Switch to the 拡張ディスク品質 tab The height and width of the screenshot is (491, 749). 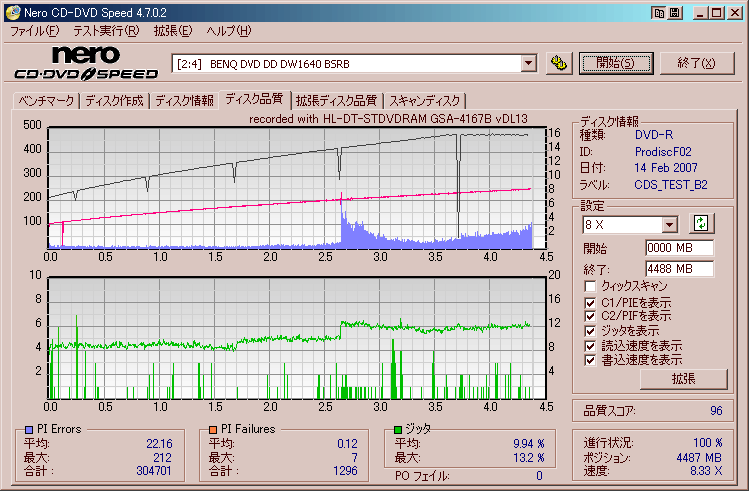(x=336, y=101)
